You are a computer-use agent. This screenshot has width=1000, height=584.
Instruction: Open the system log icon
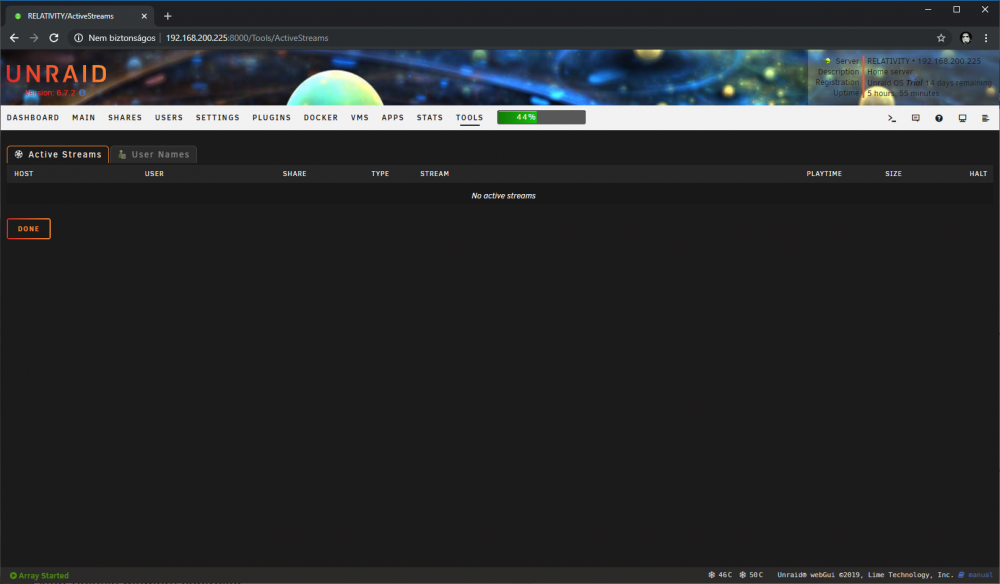985,118
